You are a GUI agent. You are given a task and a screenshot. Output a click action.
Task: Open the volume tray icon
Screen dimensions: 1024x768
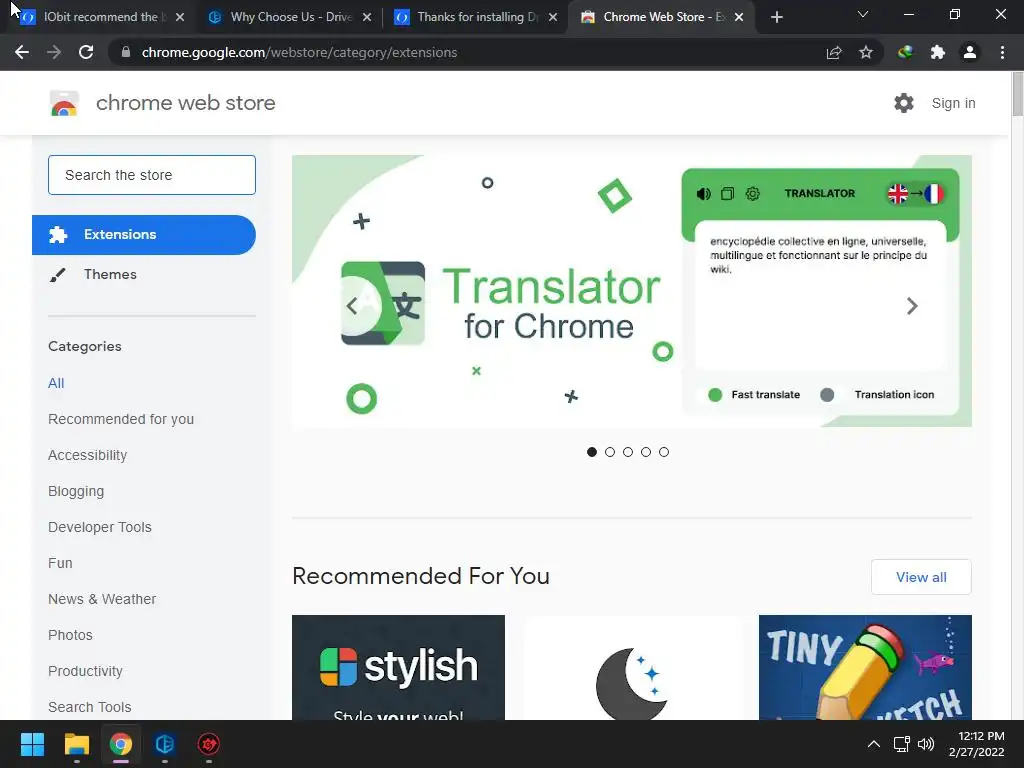tap(926, 744)
